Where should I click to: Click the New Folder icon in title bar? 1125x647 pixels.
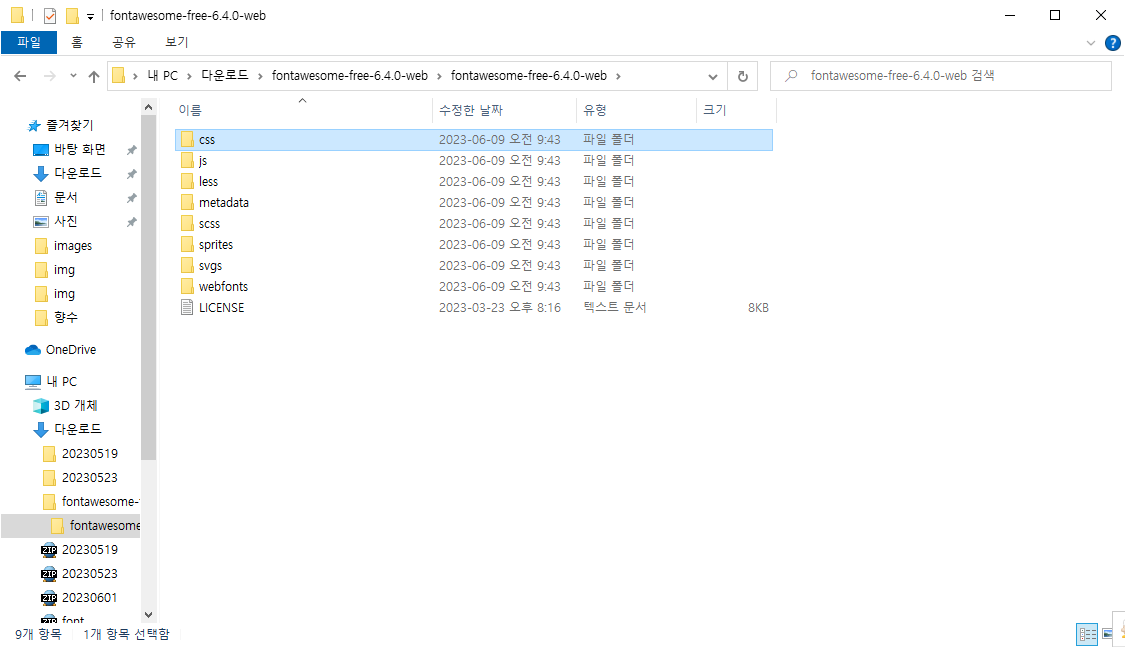coord(72,16)
